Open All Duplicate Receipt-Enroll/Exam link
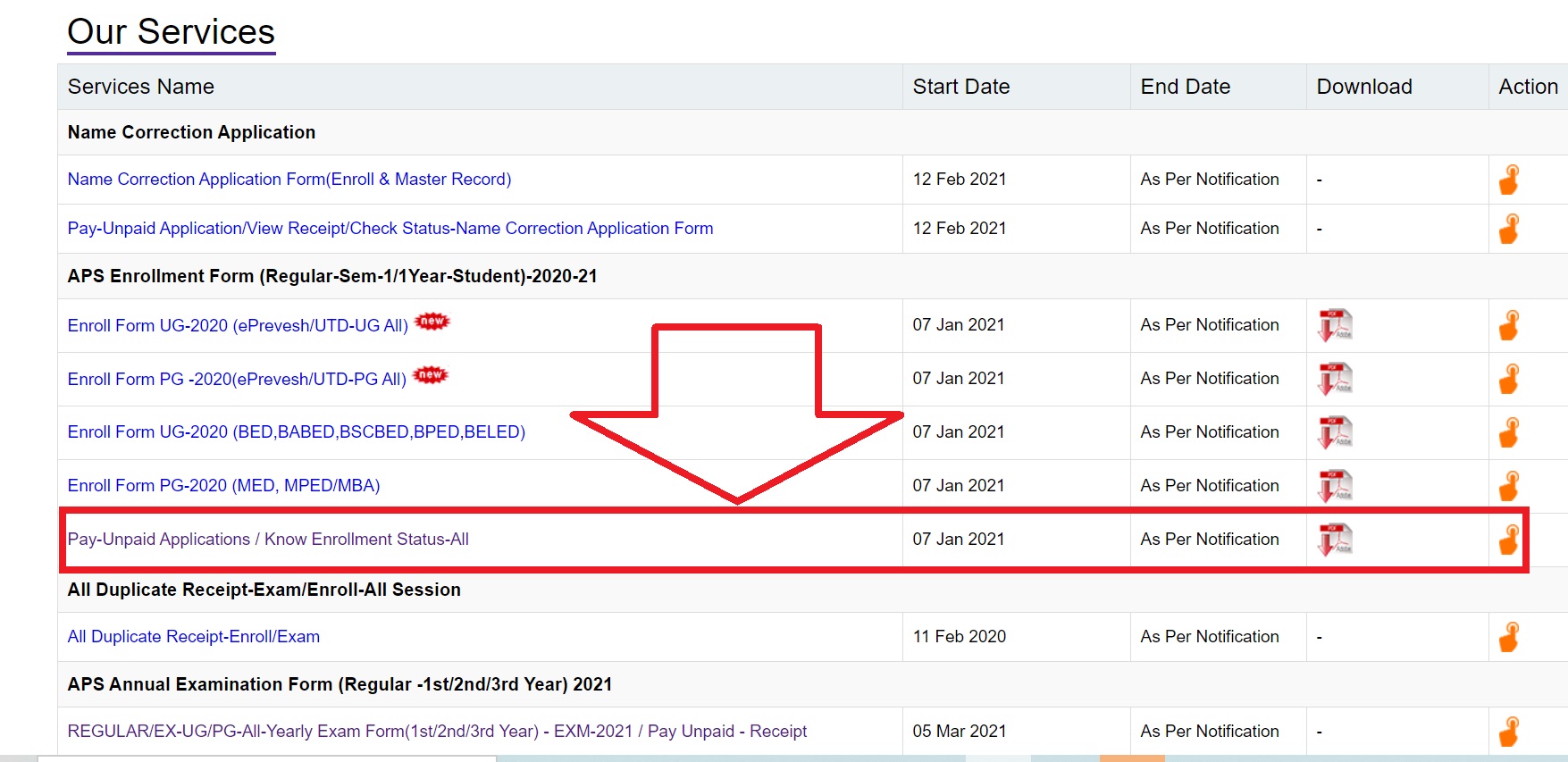Viewport: 1568px width, 762px height. coord(194,637)
